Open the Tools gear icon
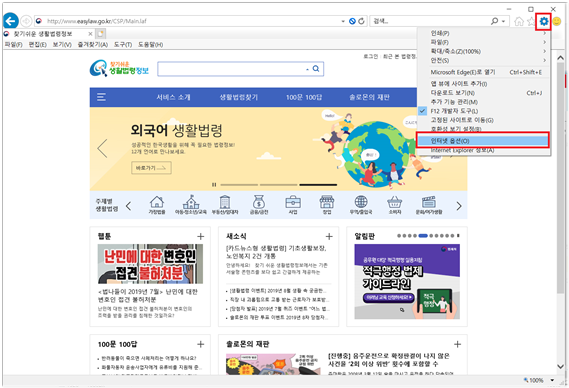Viewport: 569px width, 388px height. (x=544, y=21)
